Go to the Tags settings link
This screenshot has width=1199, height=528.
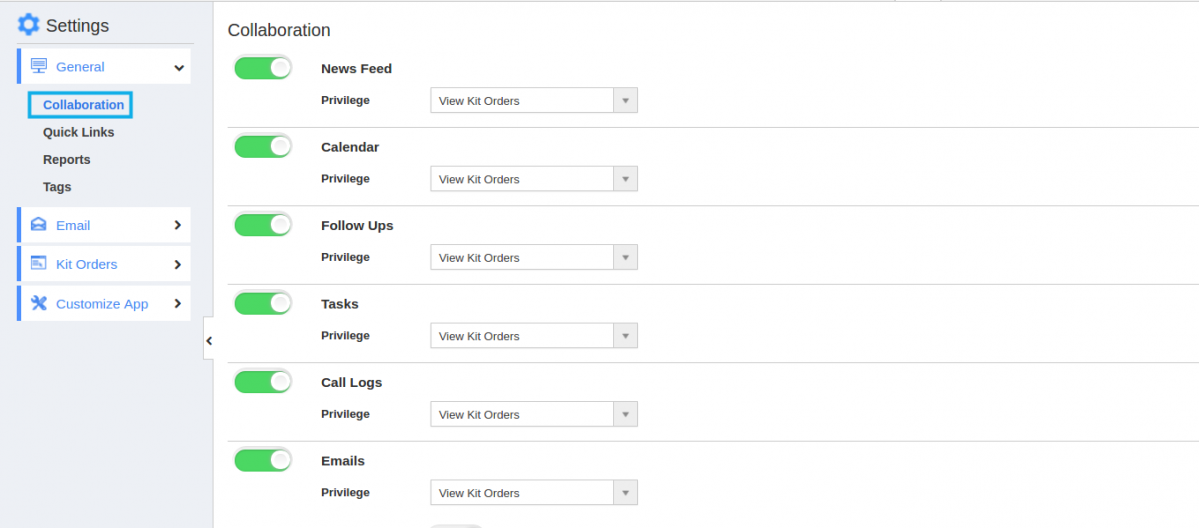point(57,187)
